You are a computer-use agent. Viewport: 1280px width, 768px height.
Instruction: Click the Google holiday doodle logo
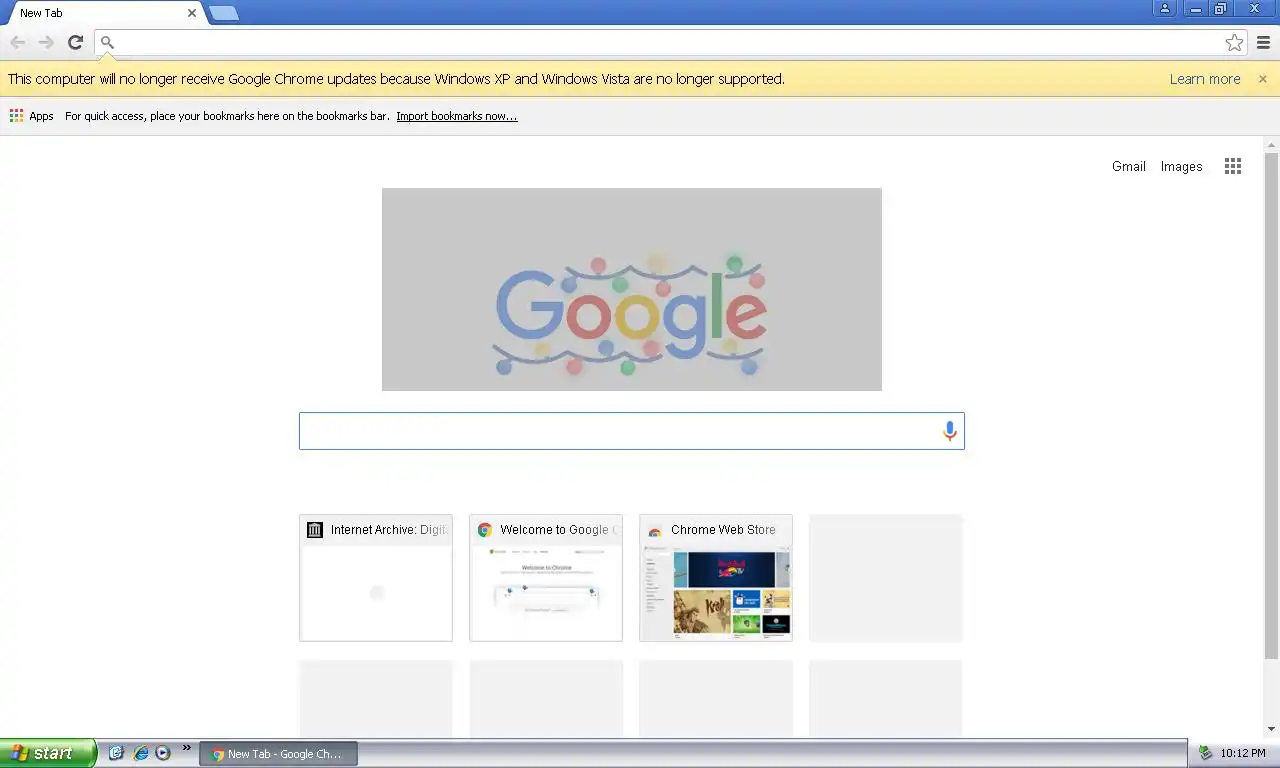632,289
